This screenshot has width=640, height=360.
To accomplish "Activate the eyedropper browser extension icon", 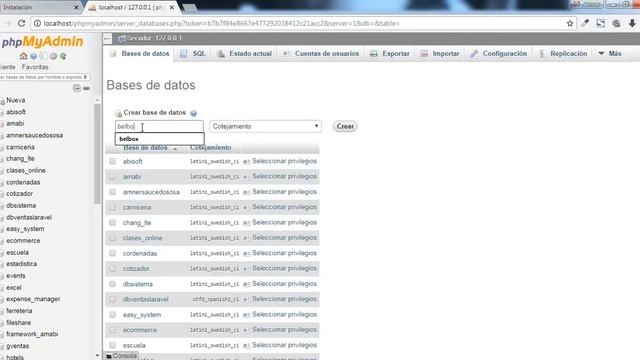I will click(585, 23).
